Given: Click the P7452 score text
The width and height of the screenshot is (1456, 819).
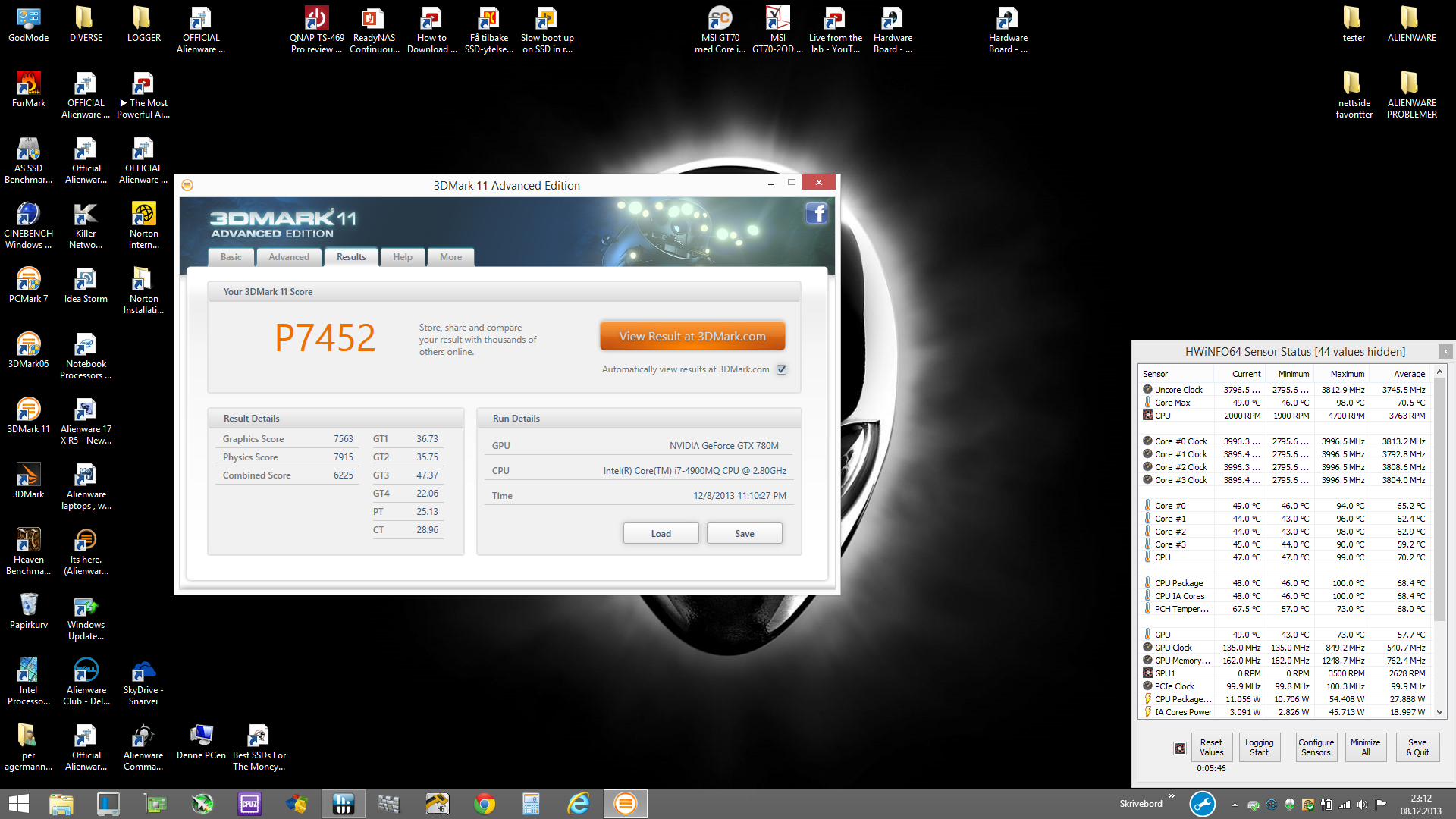Looking at the screenshot, I should pos(325,337).
